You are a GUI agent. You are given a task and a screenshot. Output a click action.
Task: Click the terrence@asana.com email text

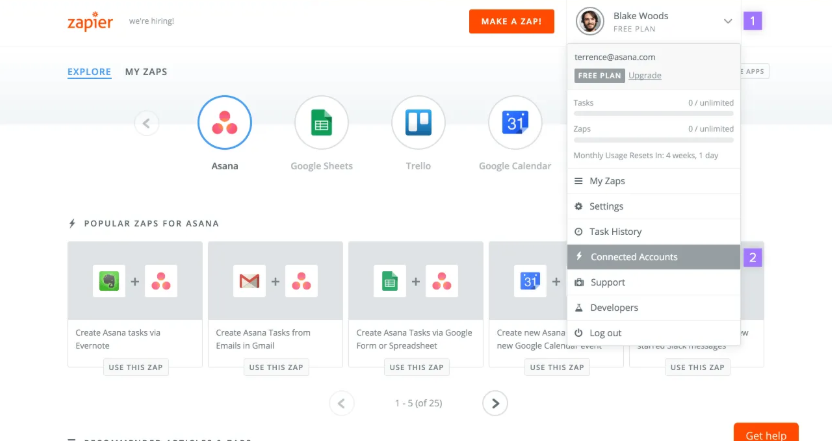click(x=614, y=57)
